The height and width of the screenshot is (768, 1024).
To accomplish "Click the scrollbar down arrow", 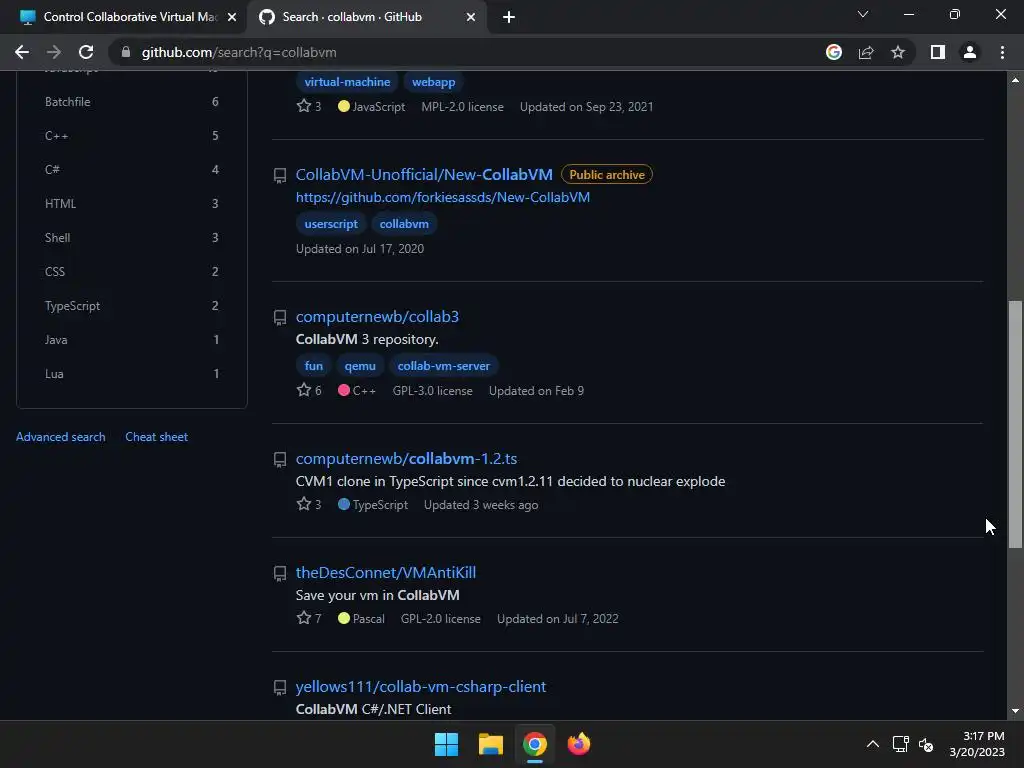I will (1015, 711).
